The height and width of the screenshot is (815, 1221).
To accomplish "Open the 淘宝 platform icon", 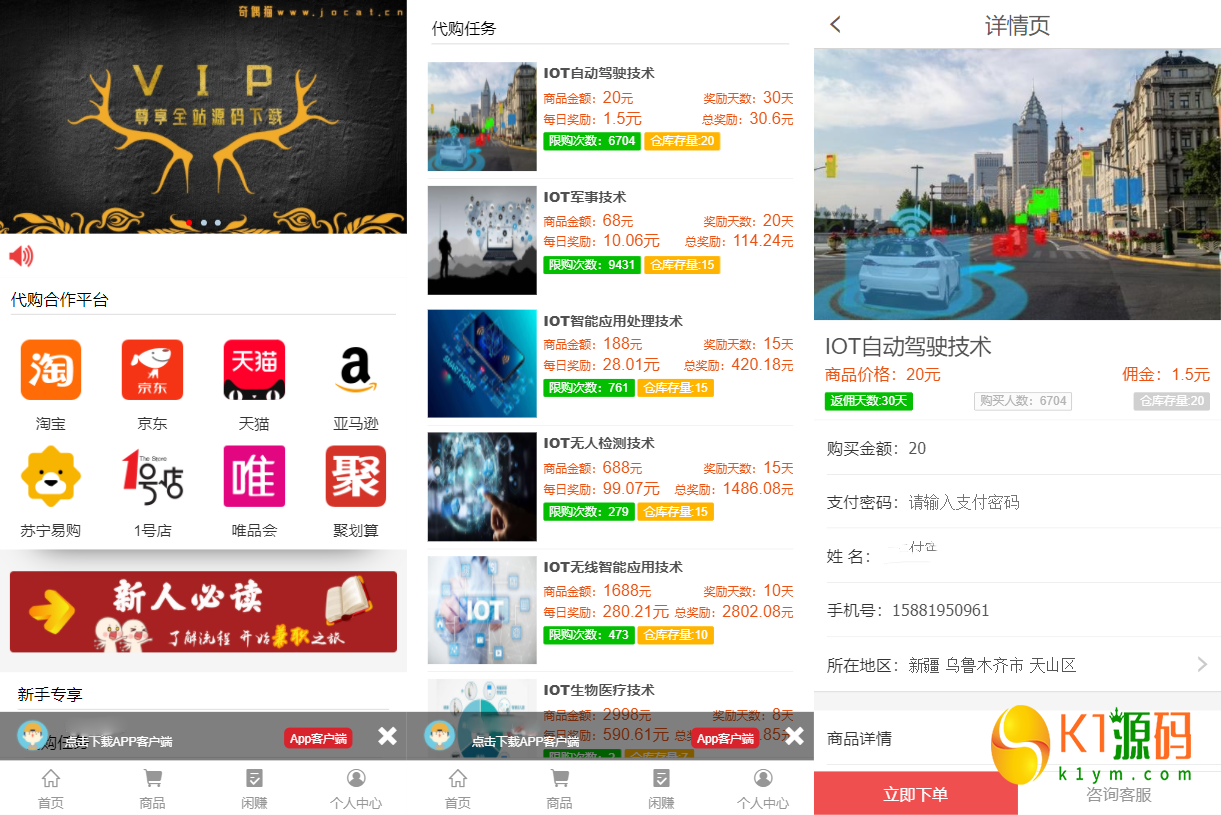I will click(51, 370).
